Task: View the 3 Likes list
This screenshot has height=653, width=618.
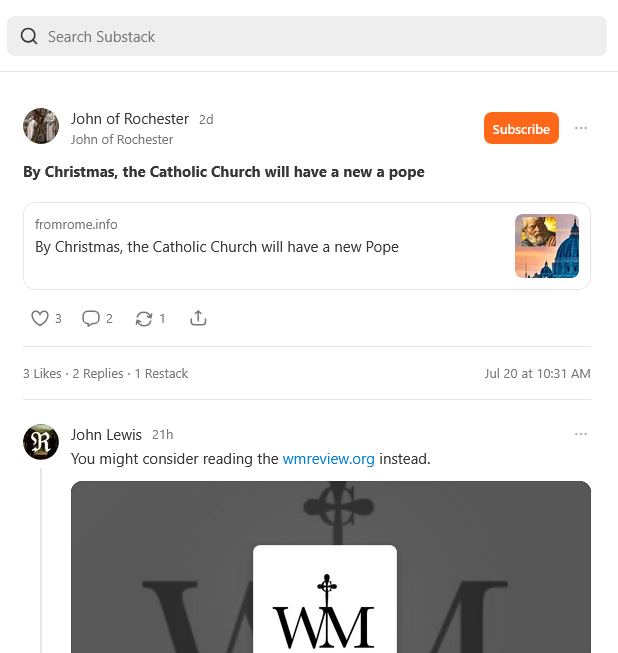Action: click(x=42, y=373)
